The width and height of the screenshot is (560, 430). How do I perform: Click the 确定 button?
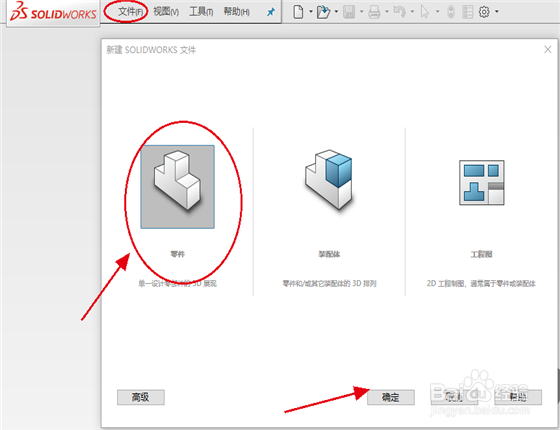tap(391, 397)
